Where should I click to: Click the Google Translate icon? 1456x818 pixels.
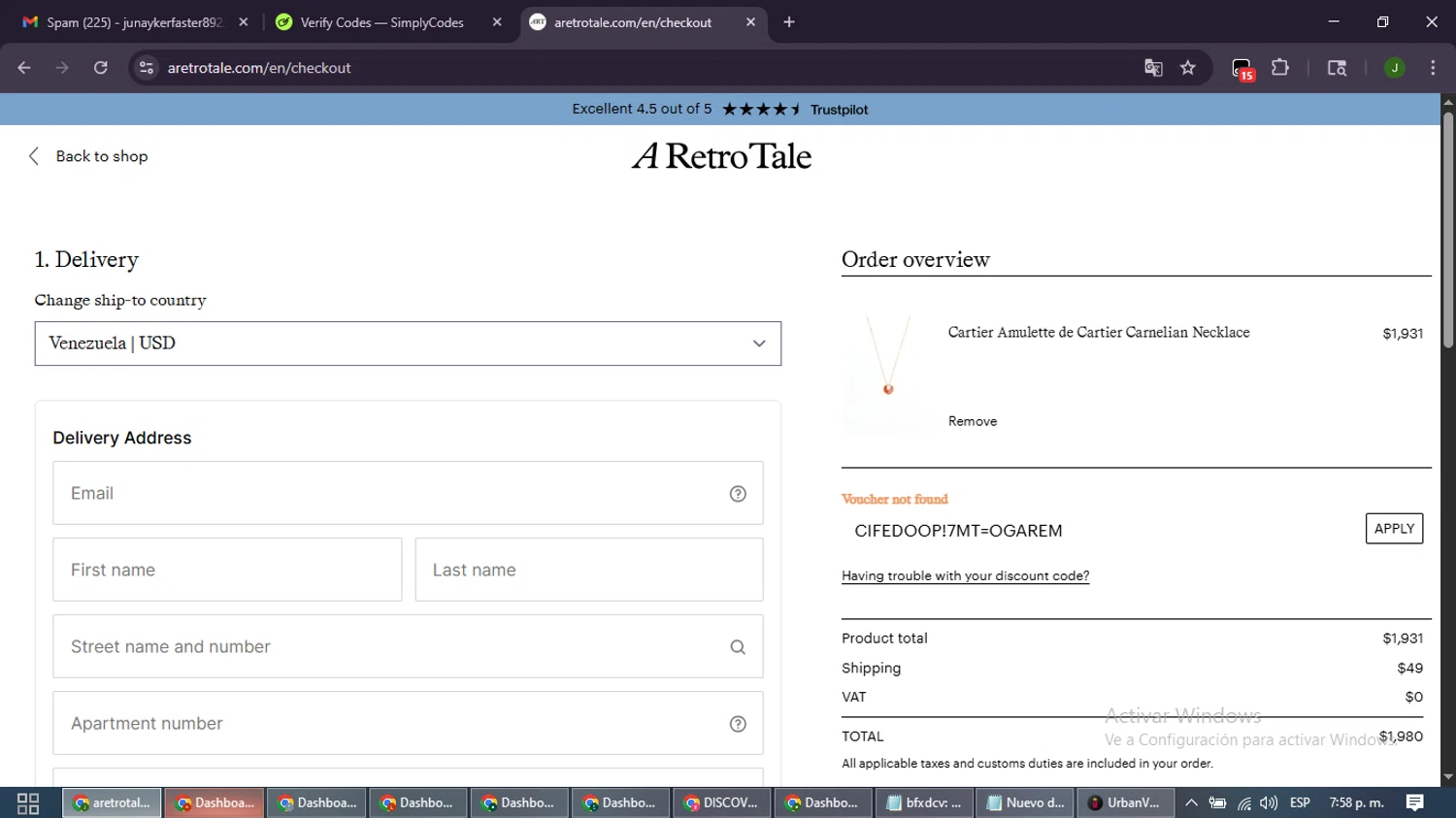pos(1153,68)
